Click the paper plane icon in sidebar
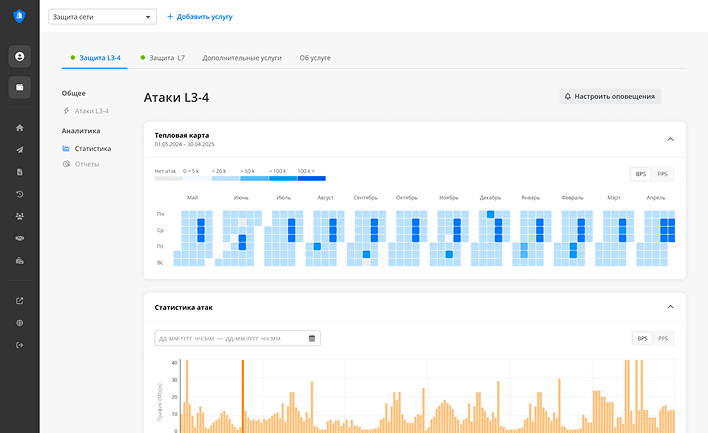The height and width of the screenshot is (433, 708). click(20, 150)
